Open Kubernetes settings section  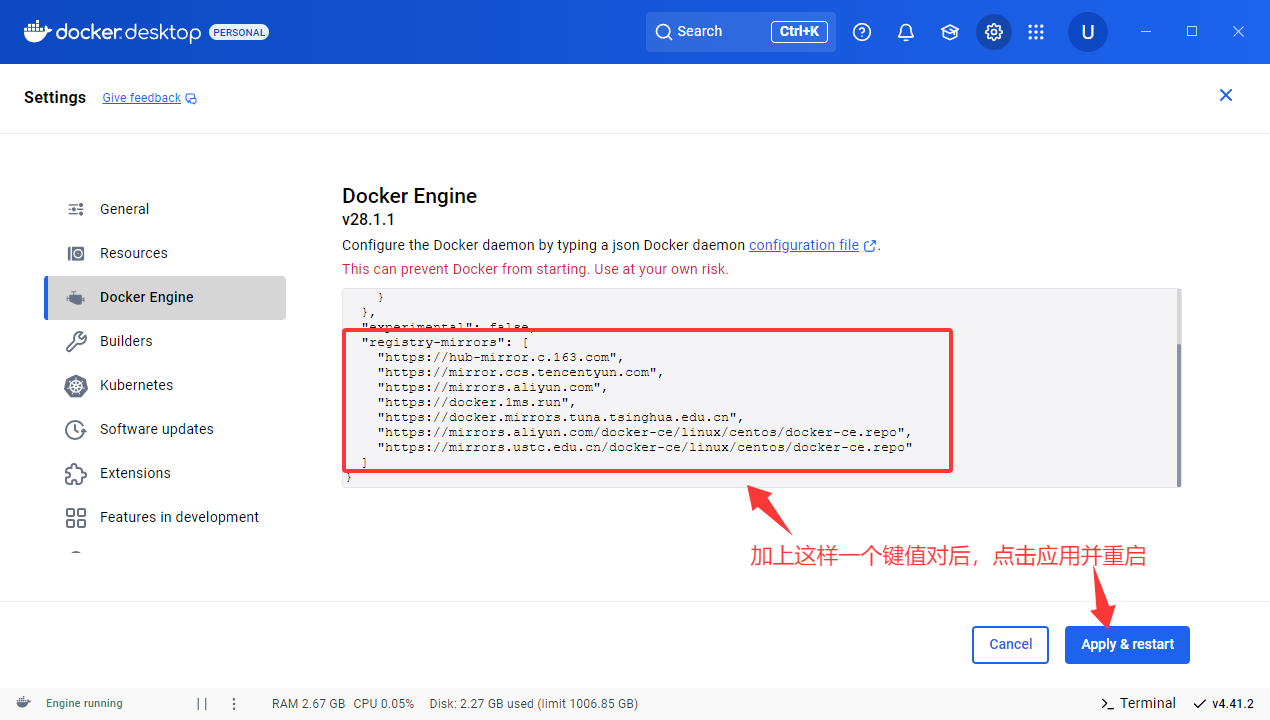tap(165, 385)
